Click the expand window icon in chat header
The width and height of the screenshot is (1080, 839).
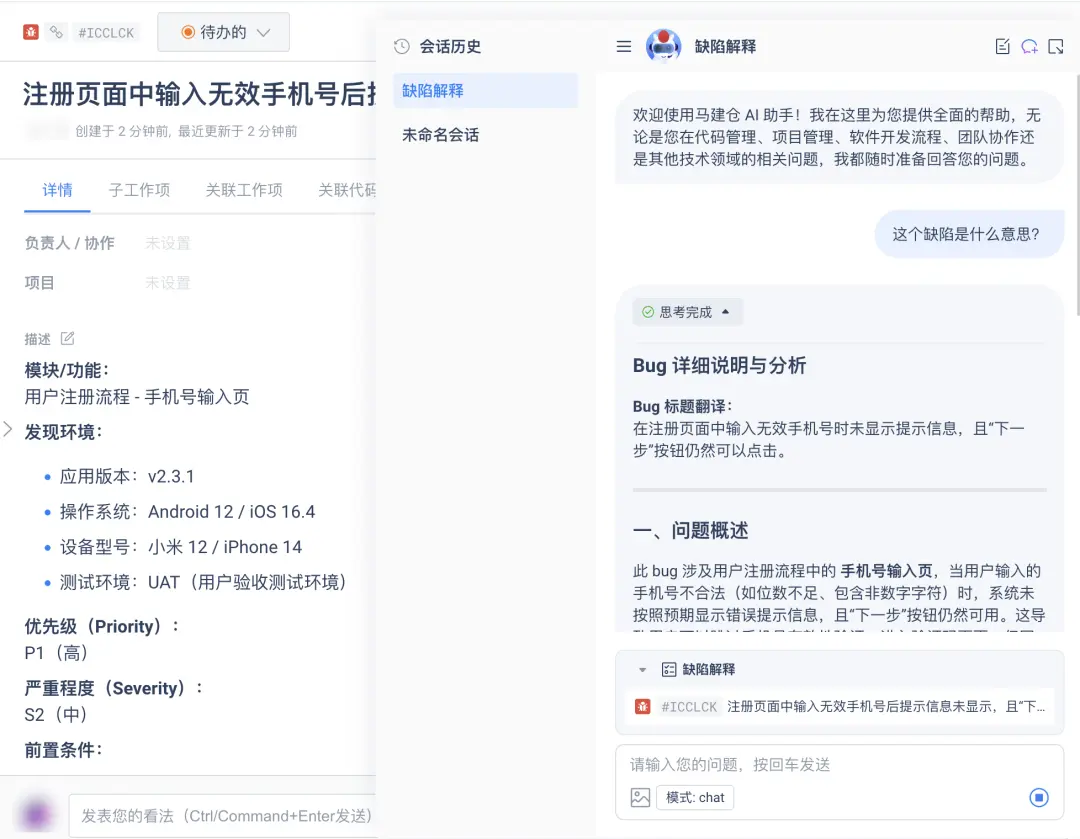click(1055, 46)
